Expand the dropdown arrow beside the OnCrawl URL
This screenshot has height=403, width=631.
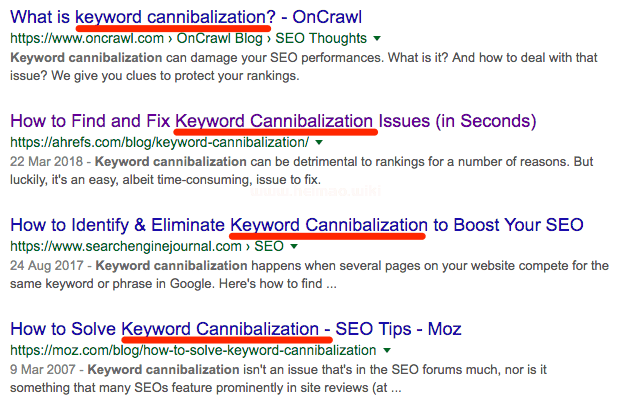(x=377, y=39)
